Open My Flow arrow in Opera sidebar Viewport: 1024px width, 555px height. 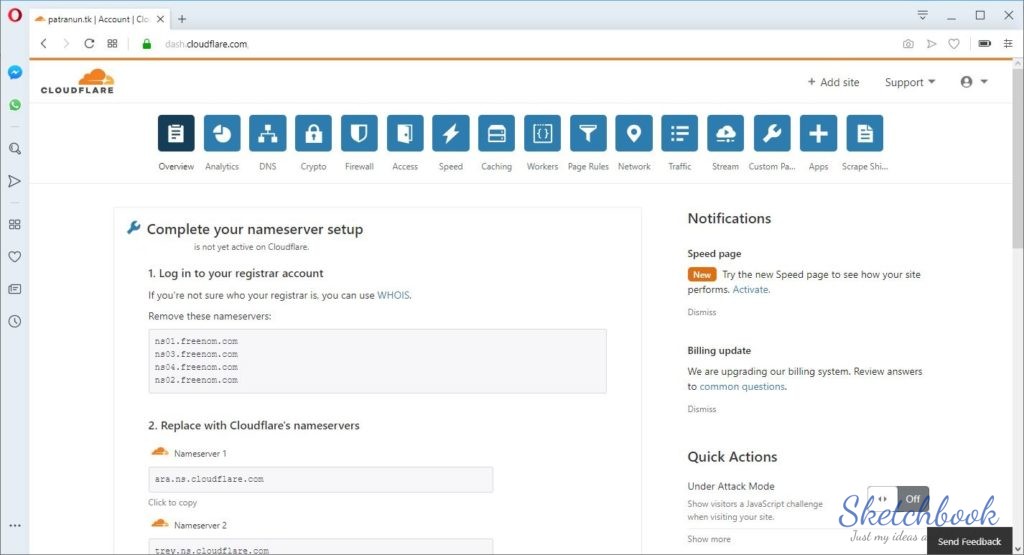tap(14, 181)
